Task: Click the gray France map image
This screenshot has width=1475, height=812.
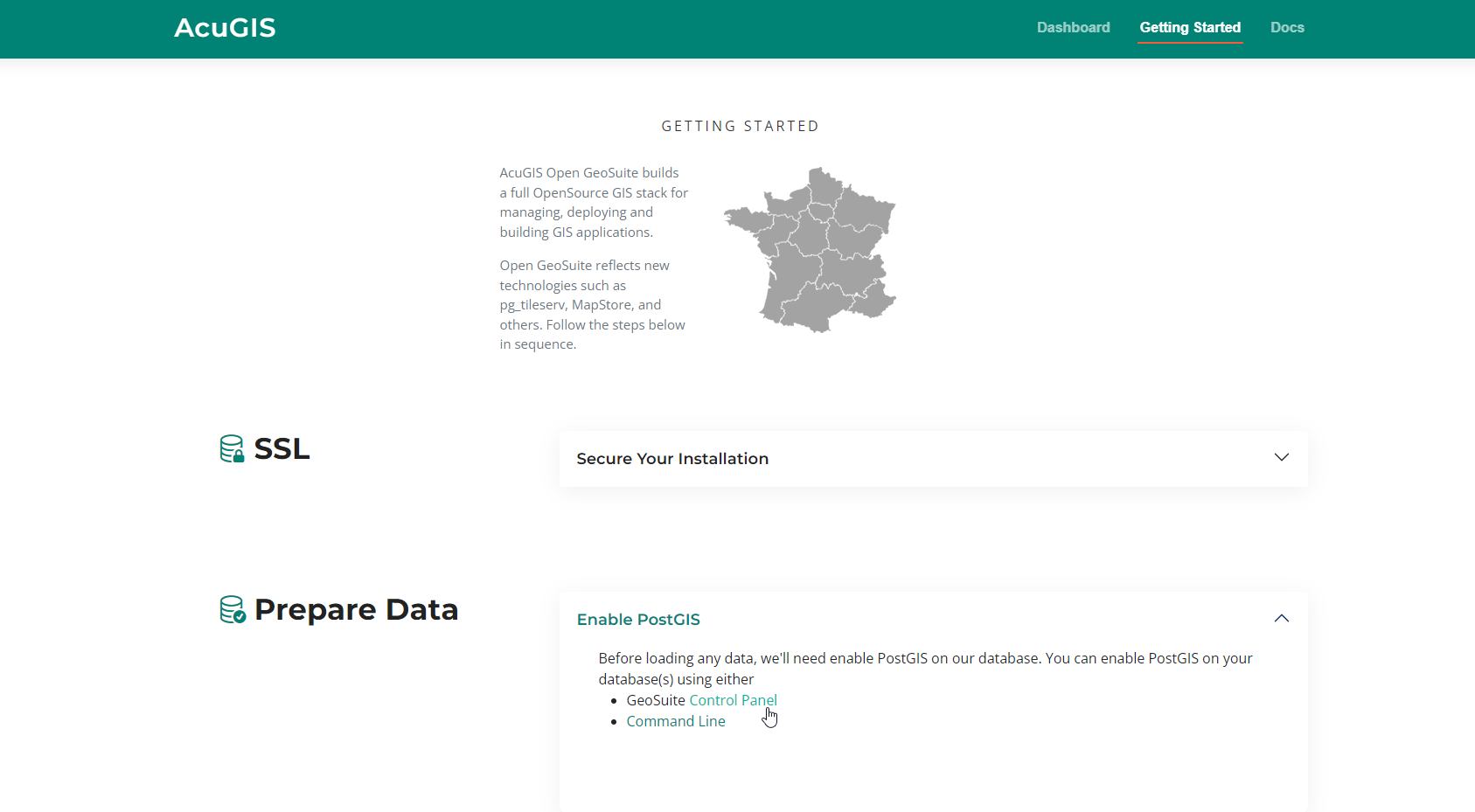Action: [x=811, y=250]
